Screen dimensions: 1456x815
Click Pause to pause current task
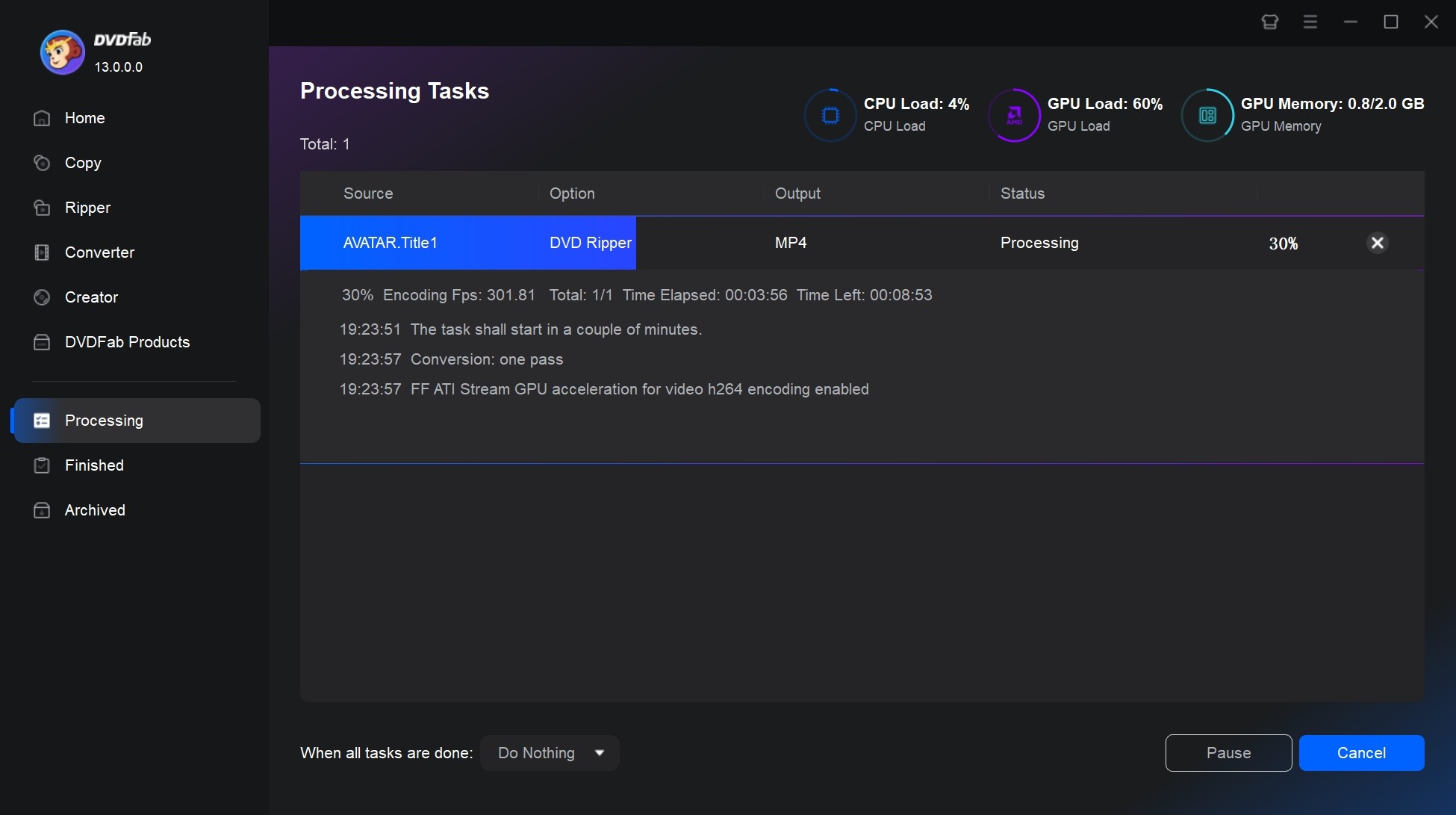(1228, 753)
